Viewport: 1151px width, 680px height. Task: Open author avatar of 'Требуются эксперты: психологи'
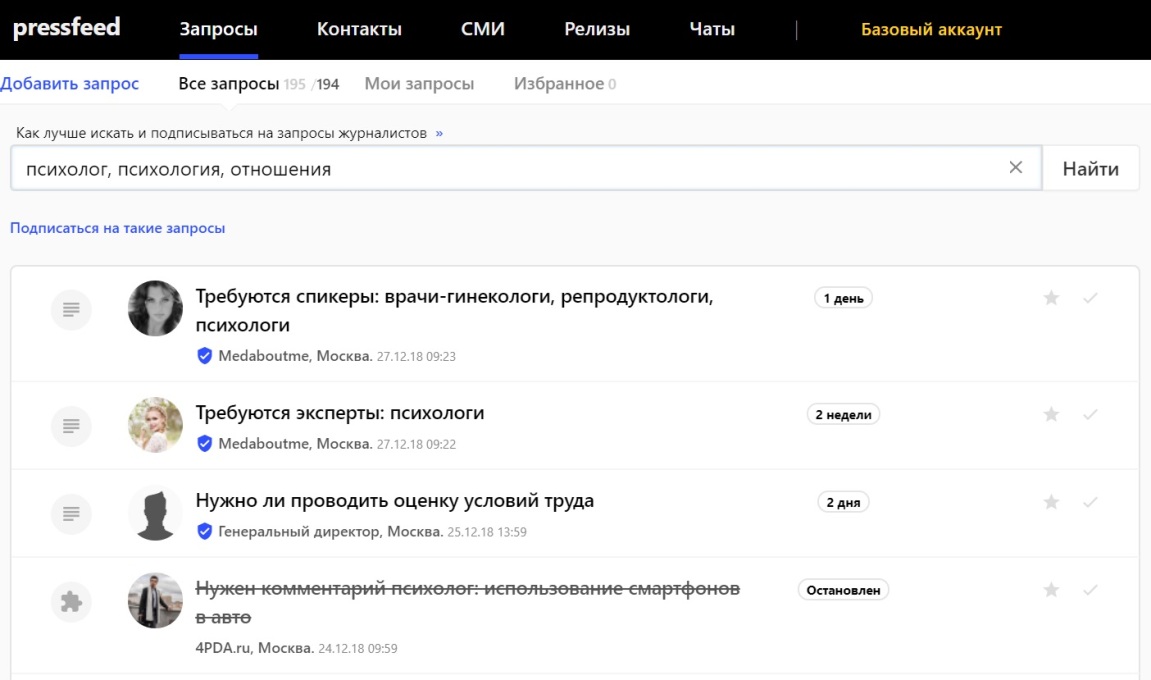point(155,425)
